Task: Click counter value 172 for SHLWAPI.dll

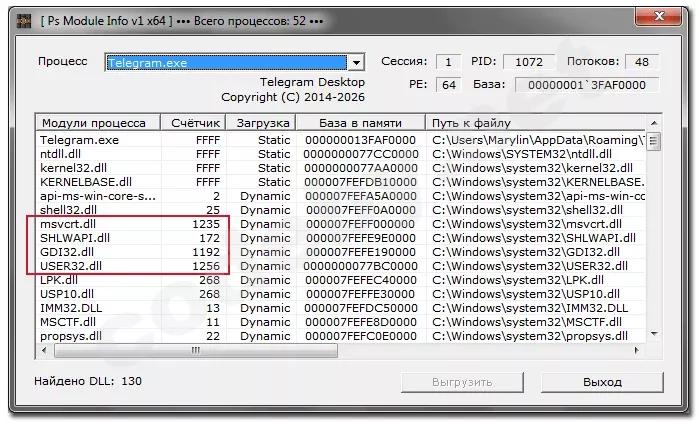Action: 210,238
